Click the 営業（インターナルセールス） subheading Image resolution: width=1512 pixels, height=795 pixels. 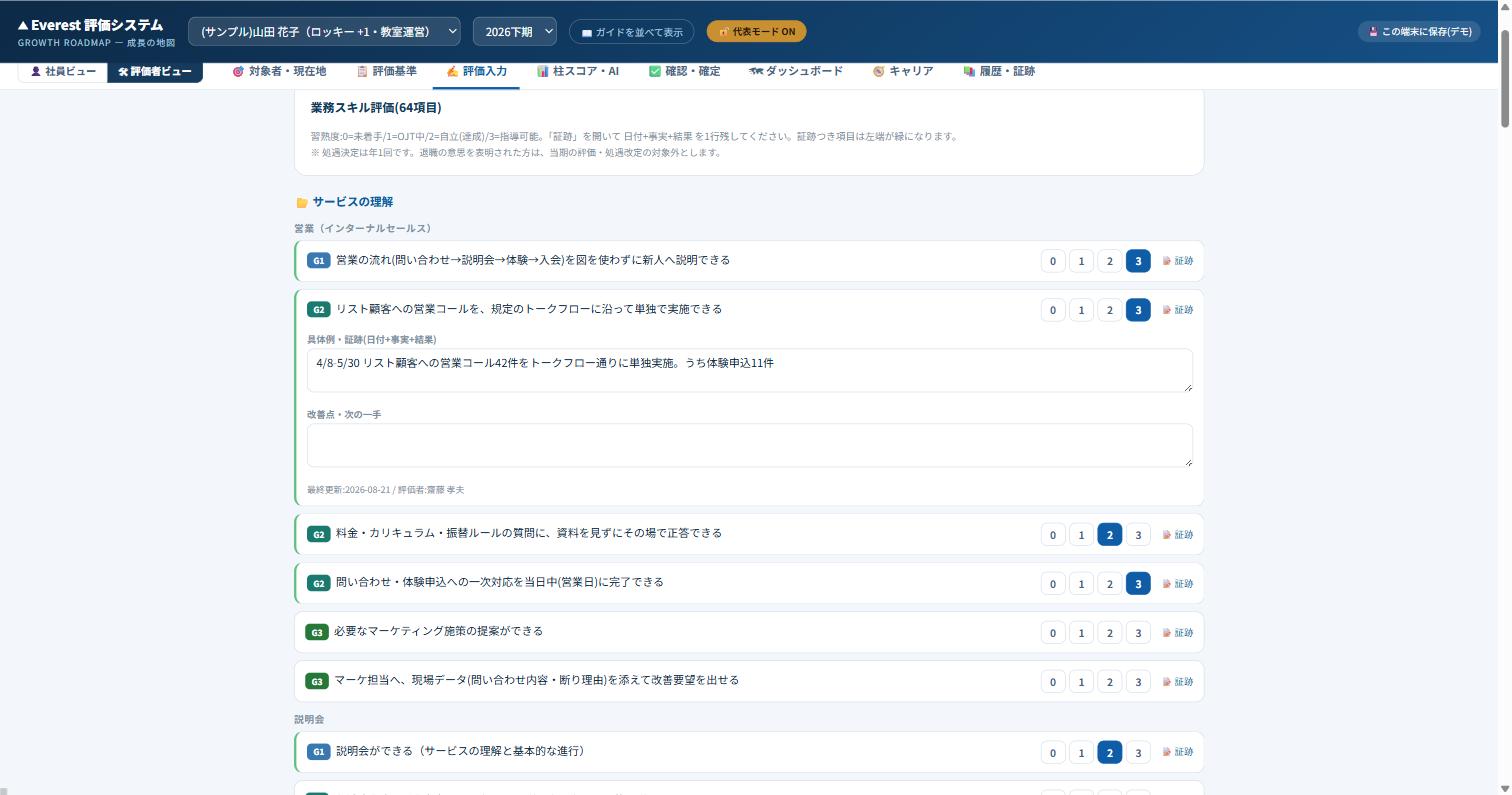click(x=363, y=229)
